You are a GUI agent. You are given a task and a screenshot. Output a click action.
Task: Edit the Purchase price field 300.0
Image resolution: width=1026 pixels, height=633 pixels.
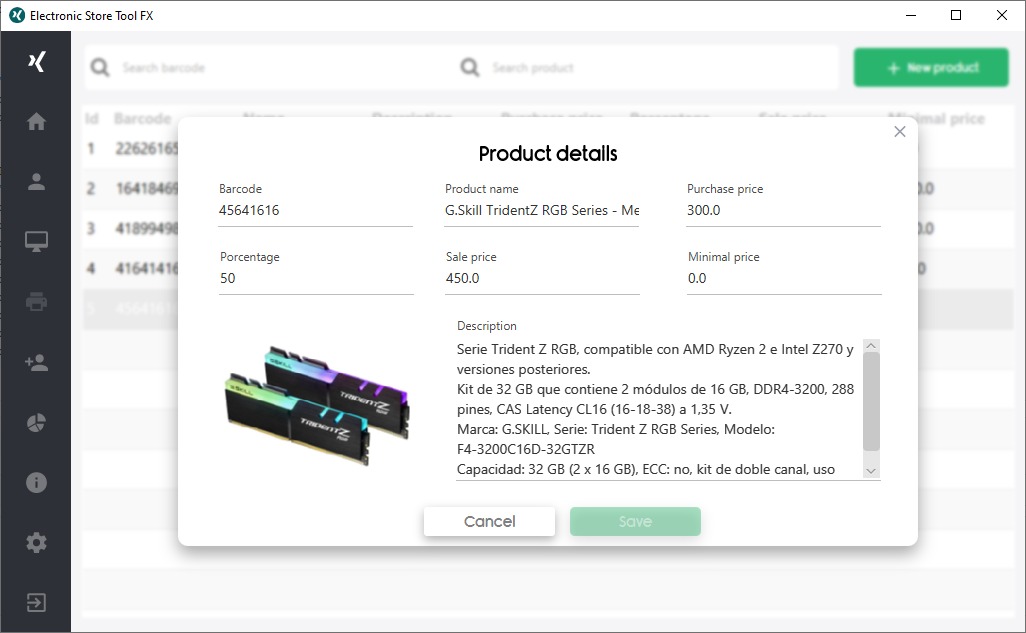tap(783, 211)
